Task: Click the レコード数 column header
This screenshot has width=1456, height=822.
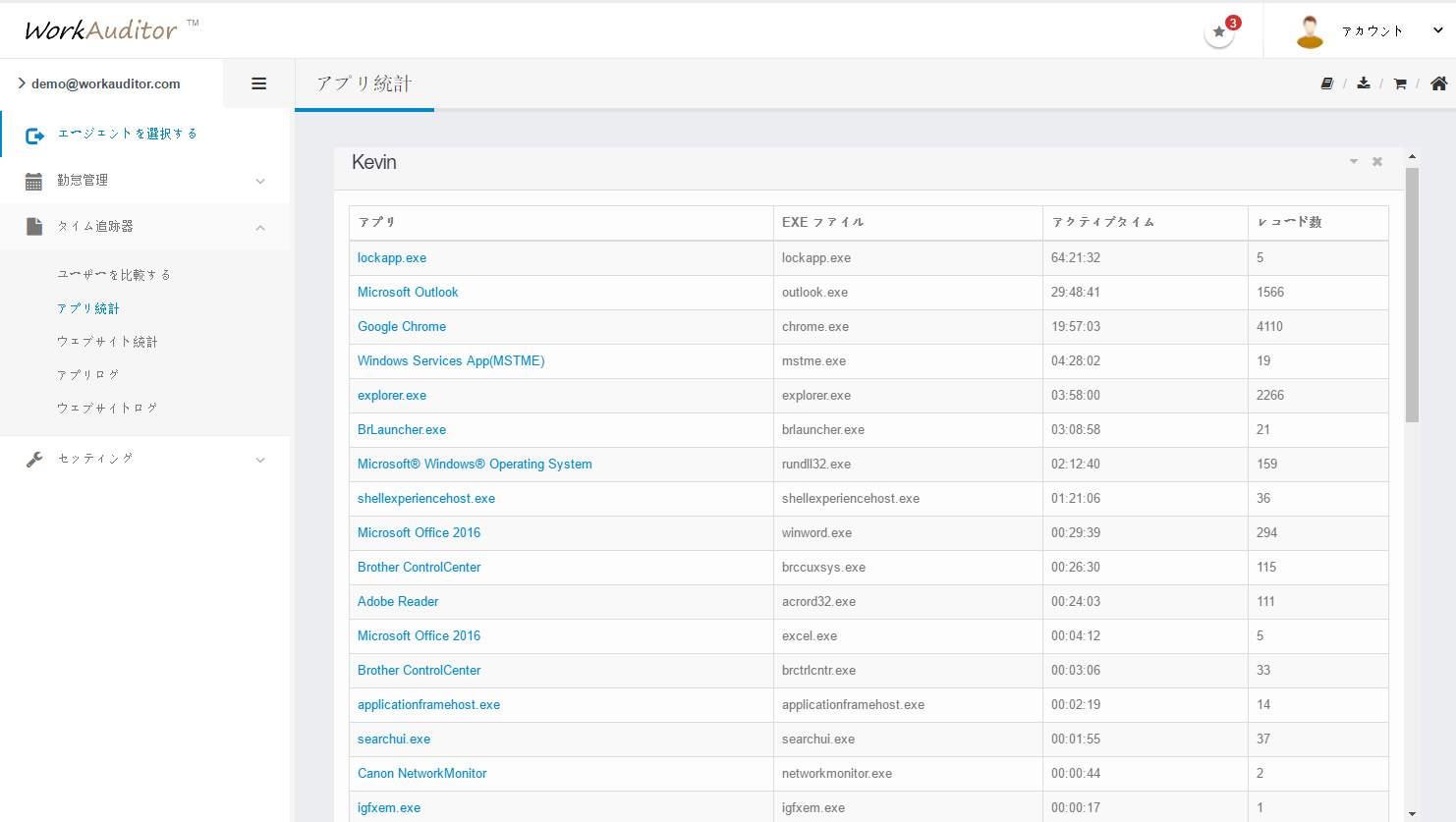Action: [x=1317, y=223]
